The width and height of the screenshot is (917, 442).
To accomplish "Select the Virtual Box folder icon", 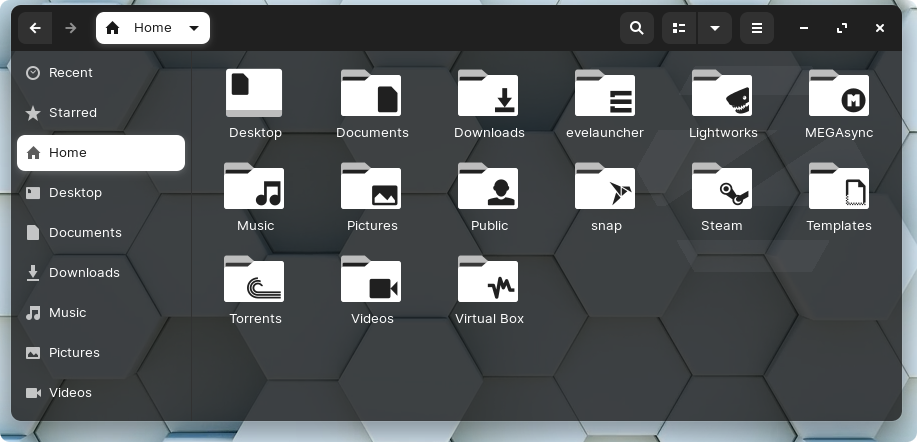I will (488, 279).
